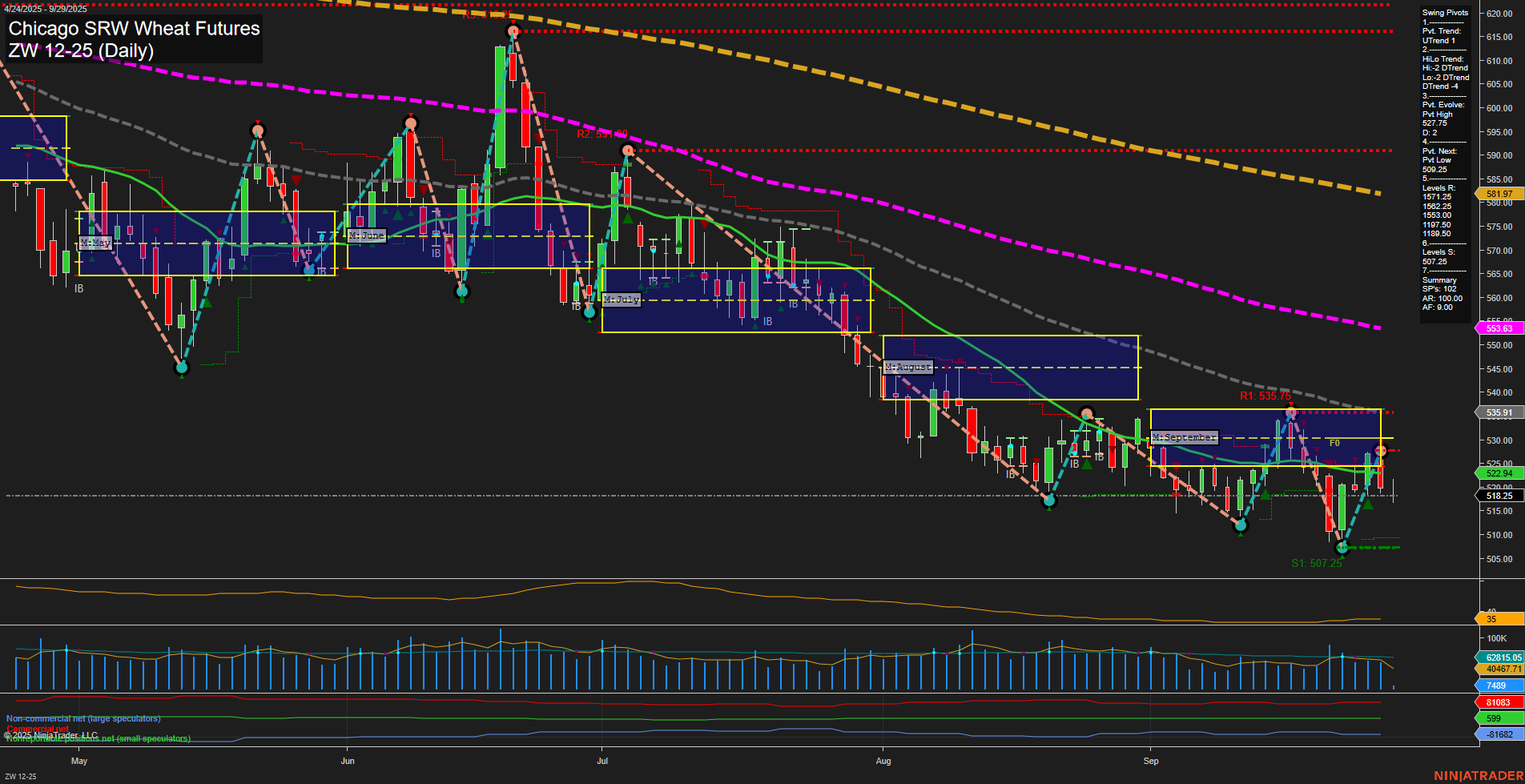The image size is (1525, 784).
Task: Select the green up triangle below the September candles
Action: click(x=1264, y=493)
